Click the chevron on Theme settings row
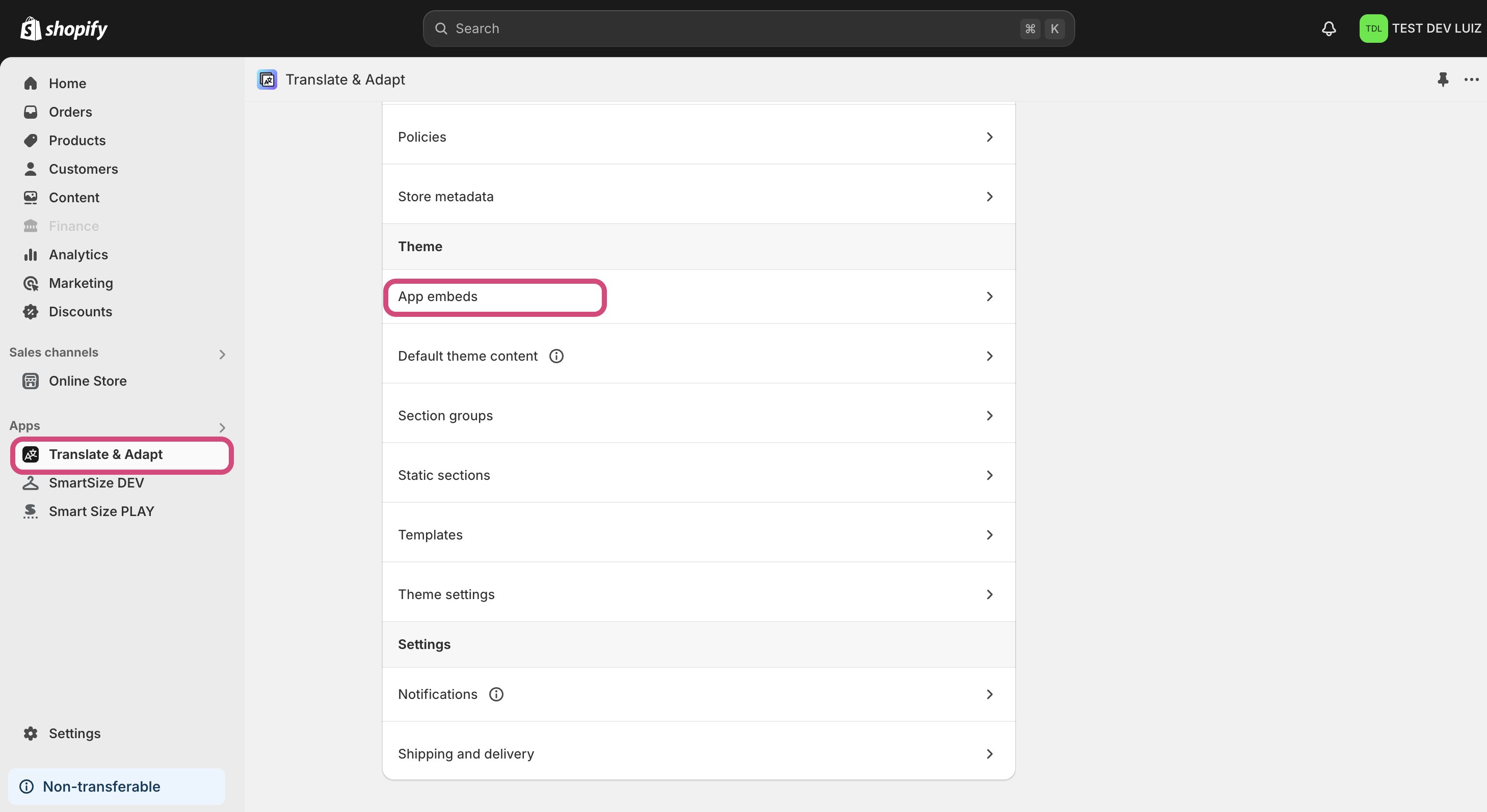Image resolution: width=1487 pixels, height=812 pixels. [x=990, y=594]
